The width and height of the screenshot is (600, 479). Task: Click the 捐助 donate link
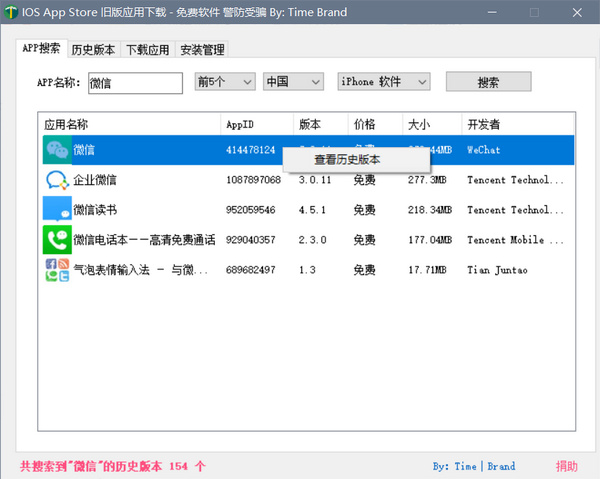pyautogui.click(x=567, y=466)
